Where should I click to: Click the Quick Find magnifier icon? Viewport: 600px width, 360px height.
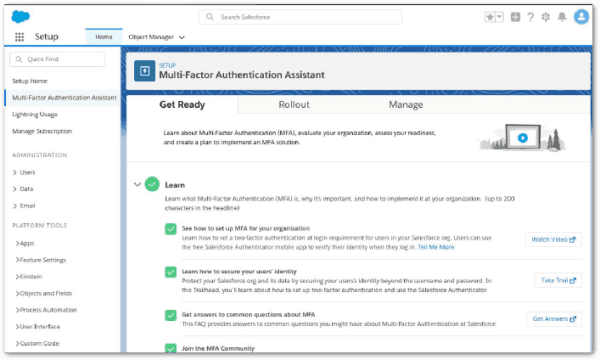click(x=19, y=59)
